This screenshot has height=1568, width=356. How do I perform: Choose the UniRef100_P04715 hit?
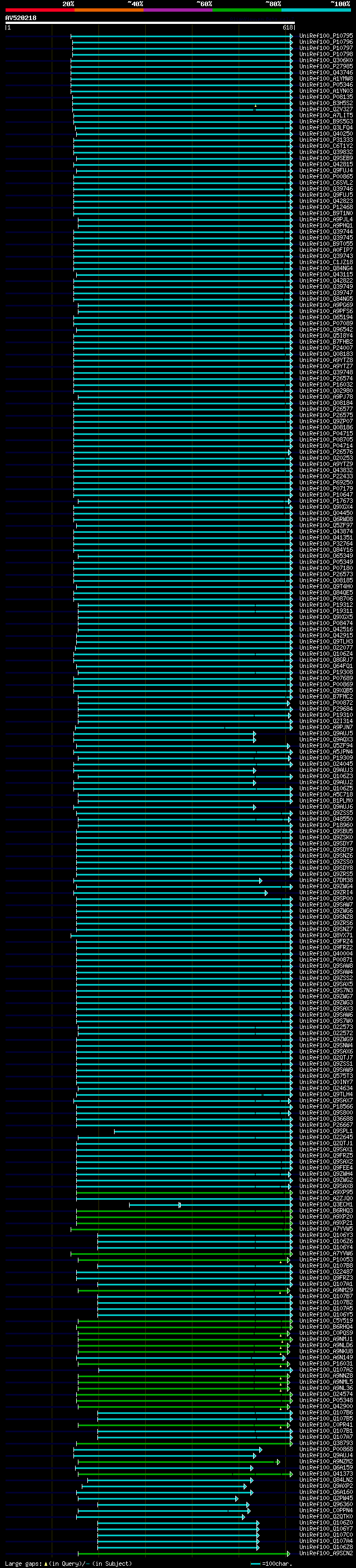[x=326, y=433]
